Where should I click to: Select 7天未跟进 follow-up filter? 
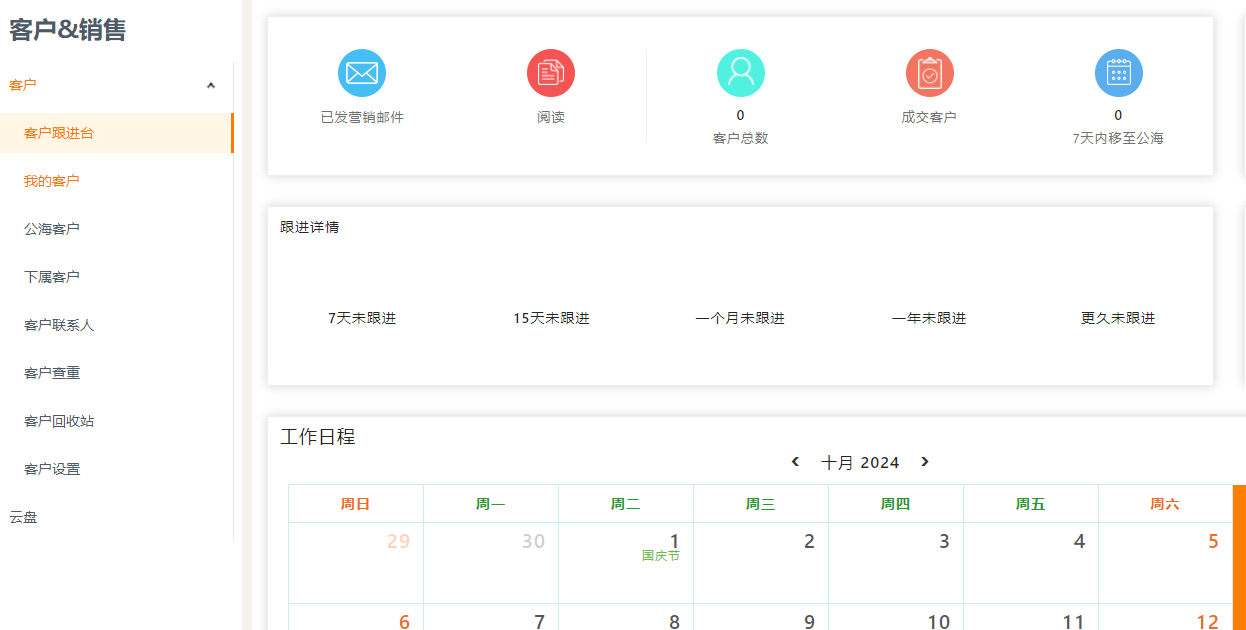coord(362,318)
